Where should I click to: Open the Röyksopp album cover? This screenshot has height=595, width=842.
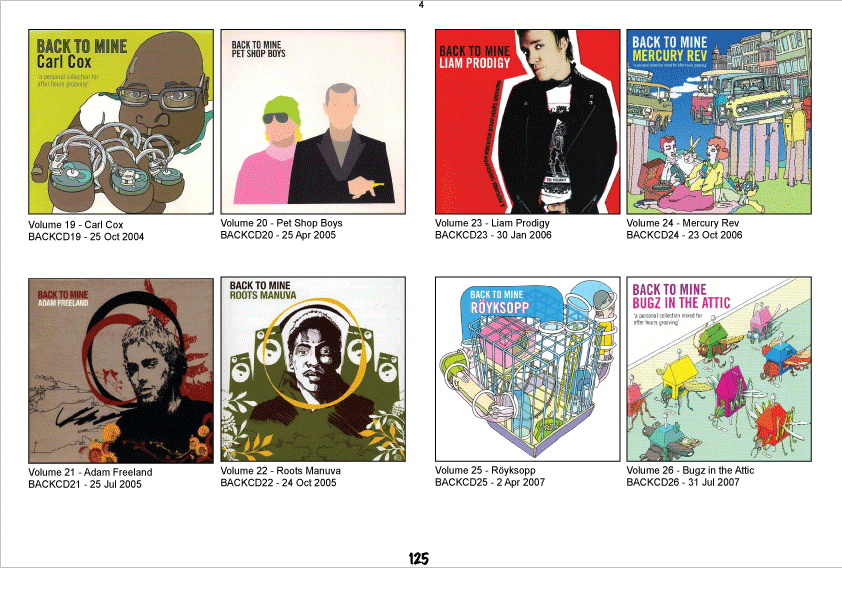pos(527,369)
